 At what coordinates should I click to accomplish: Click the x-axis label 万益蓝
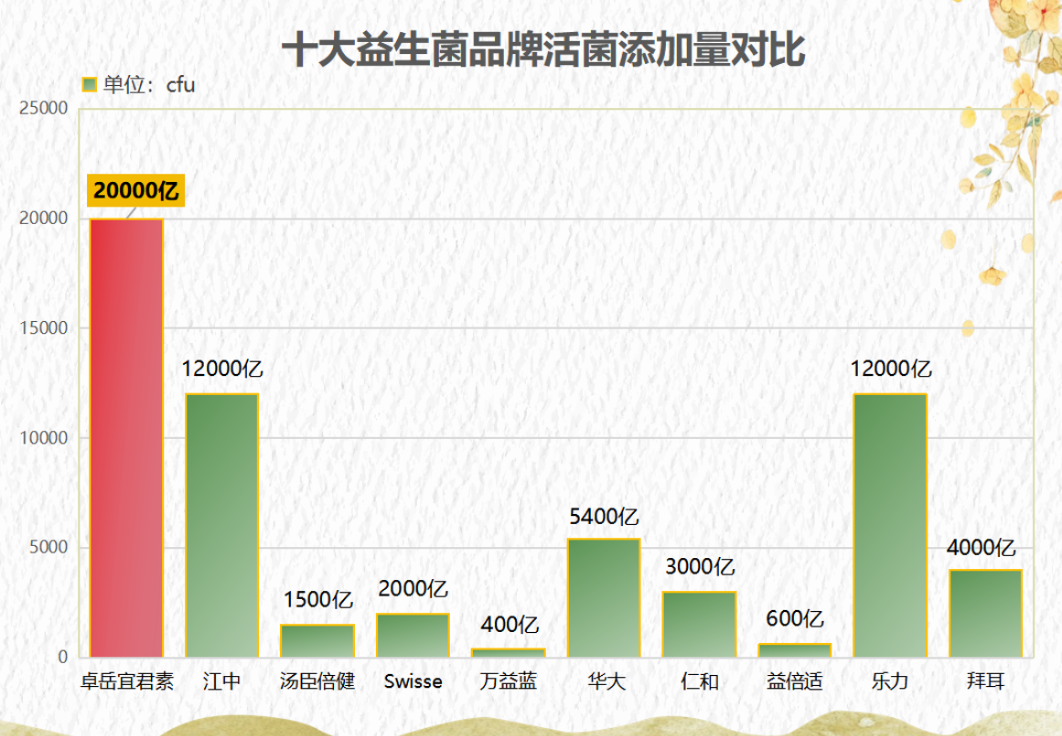(x=509, y=681)
